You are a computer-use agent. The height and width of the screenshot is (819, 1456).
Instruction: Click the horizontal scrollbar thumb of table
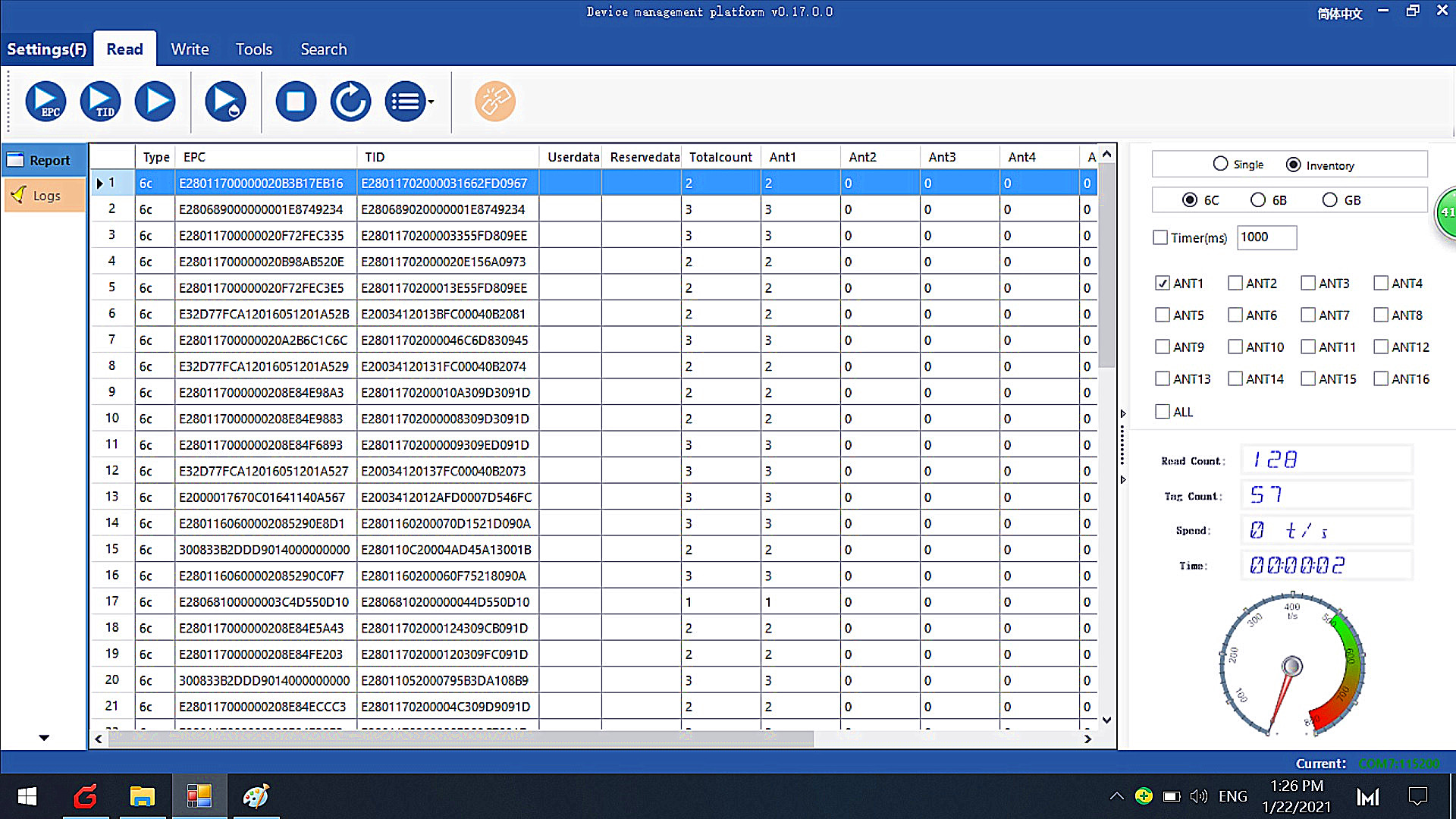pos(461,739)
